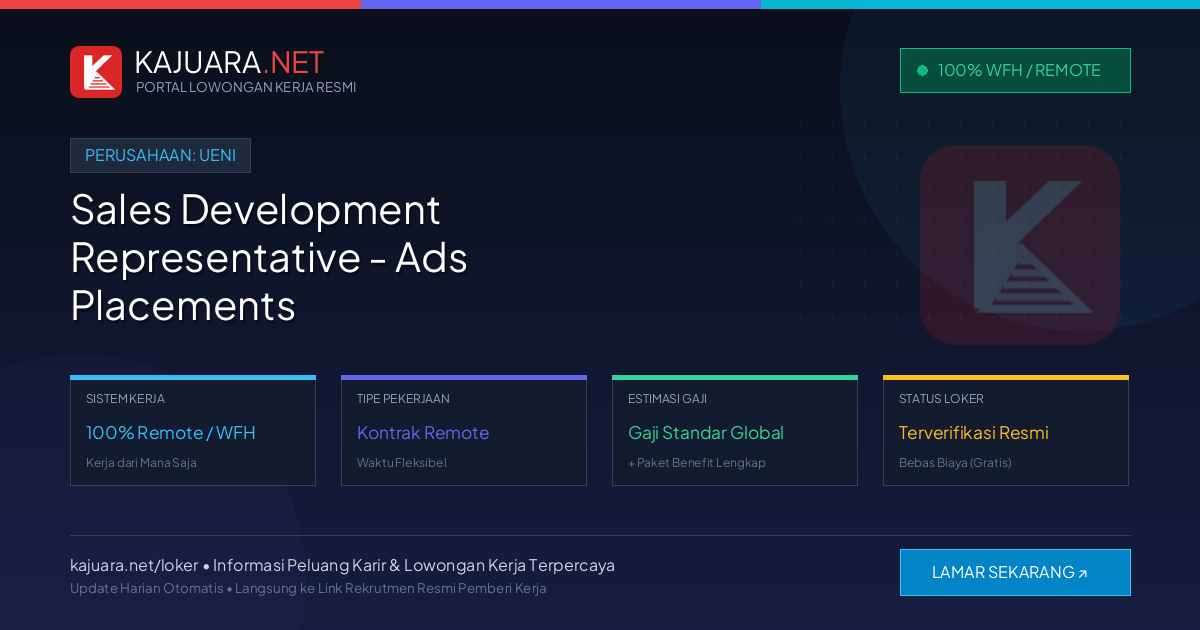Click the green dot in the remote badge
Viewport: 1200px width, 630px height.
coord(922,70)
